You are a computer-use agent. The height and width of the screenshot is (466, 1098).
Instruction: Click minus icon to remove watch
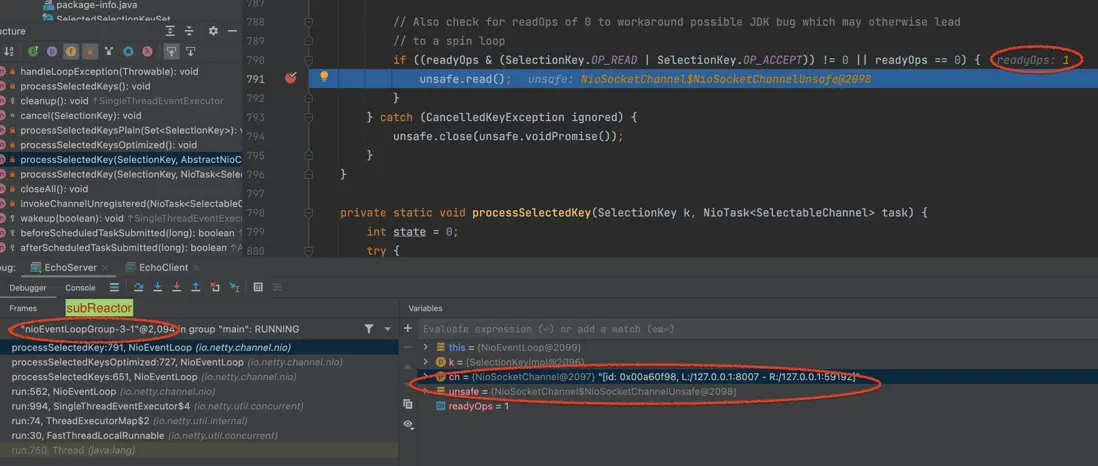pyautogui.click(x=408, y=347)
